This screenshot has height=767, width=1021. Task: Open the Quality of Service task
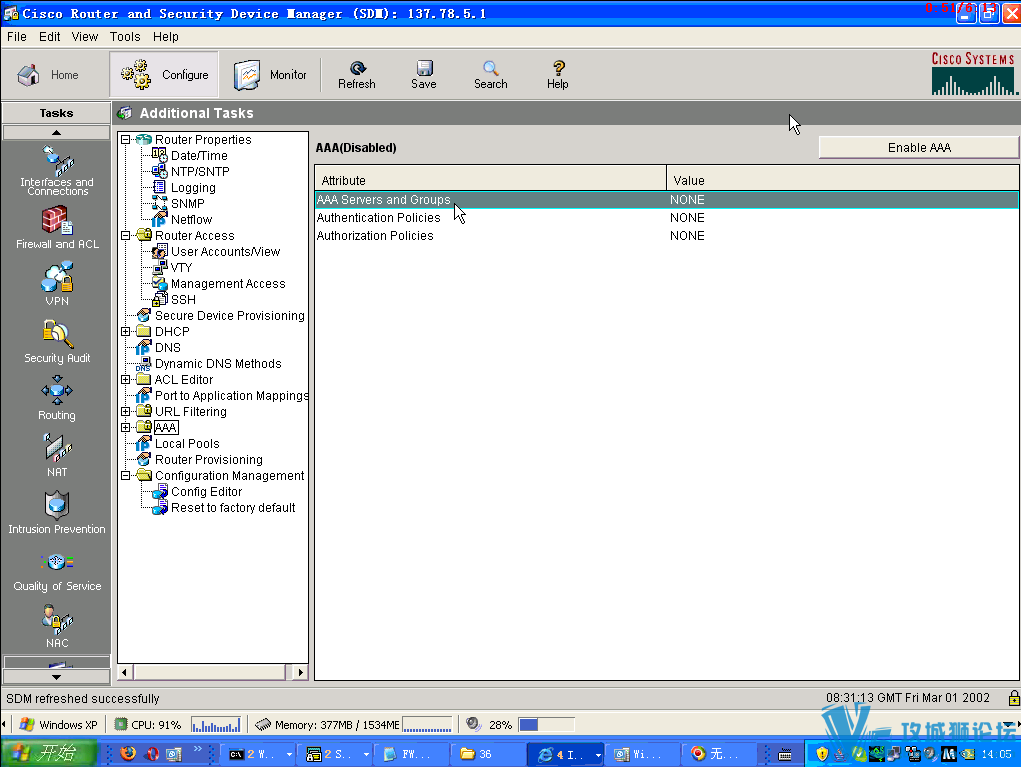pos(57,570)
